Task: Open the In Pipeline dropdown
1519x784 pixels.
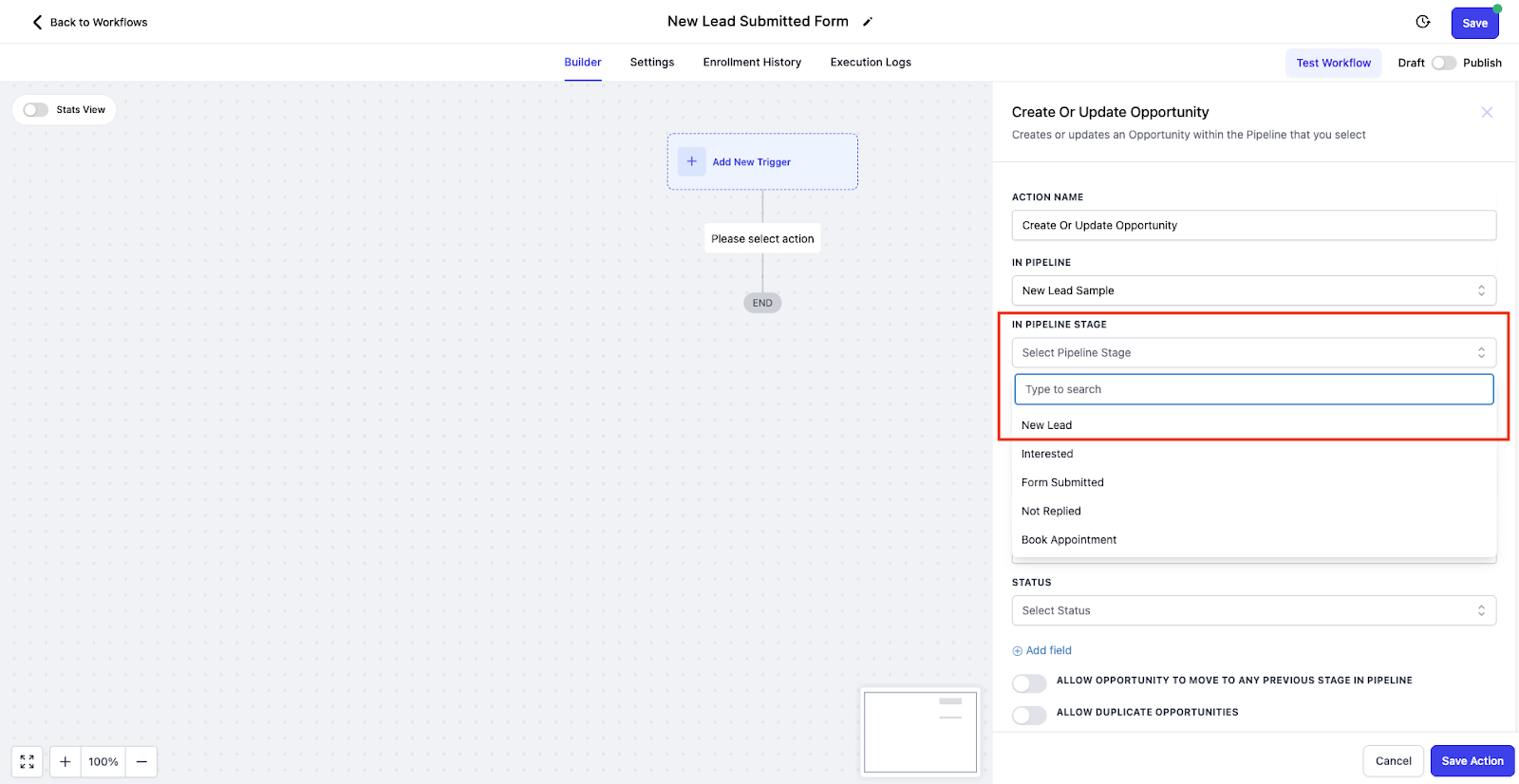Action: (1254, 290)
